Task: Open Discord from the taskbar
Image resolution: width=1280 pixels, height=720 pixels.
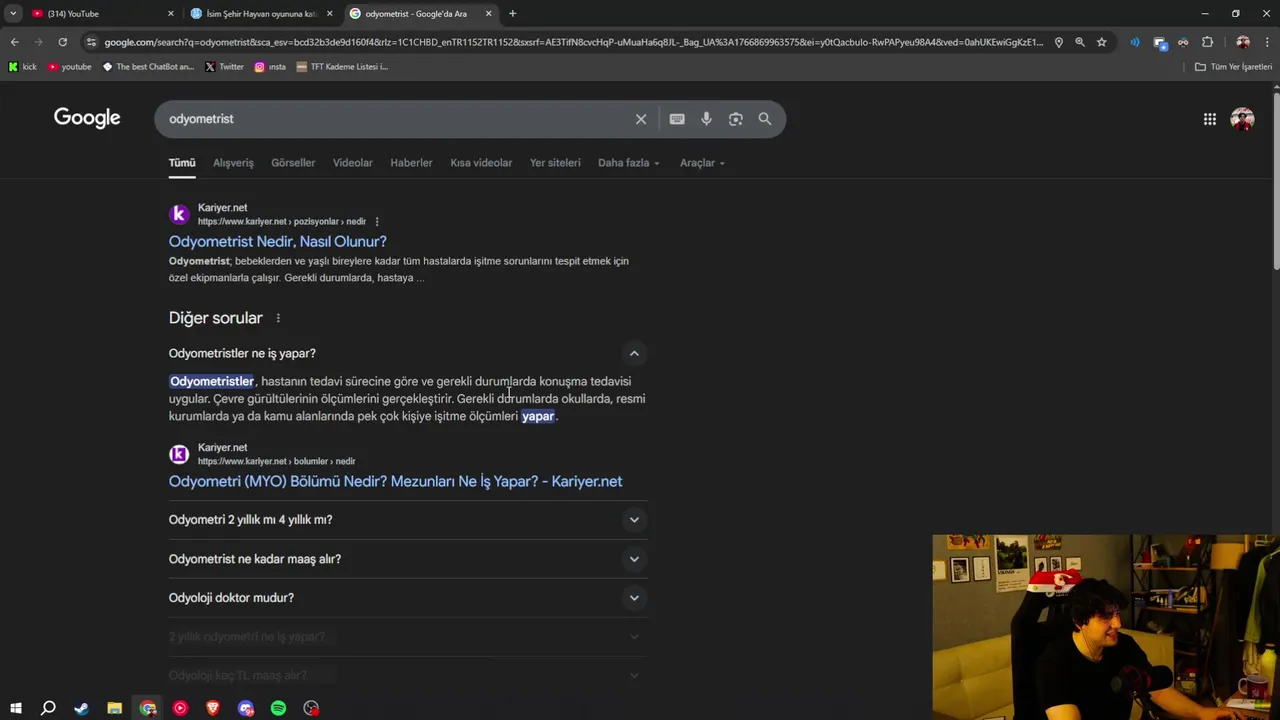Action: tap(246, 708)
